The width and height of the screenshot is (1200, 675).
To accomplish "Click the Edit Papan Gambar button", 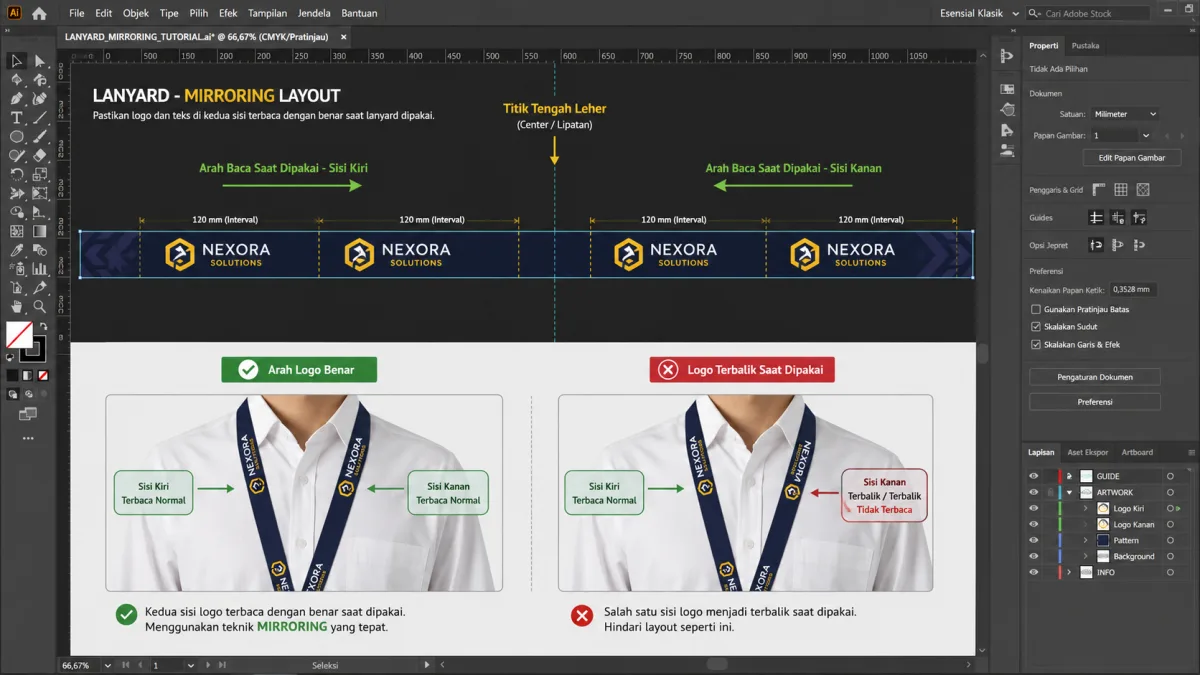I will pyautogui.click(x=1132, y=158).
